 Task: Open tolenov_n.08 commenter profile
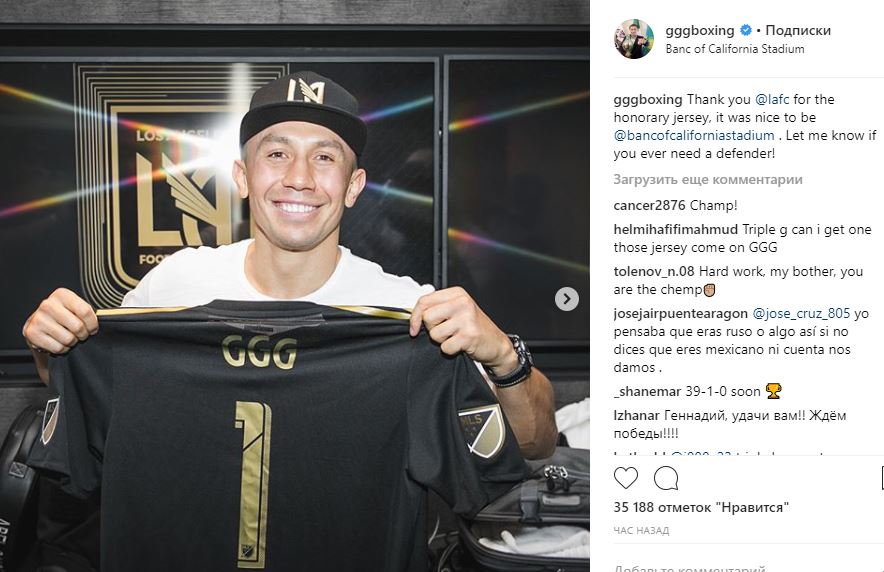click(x=654, y=272)
